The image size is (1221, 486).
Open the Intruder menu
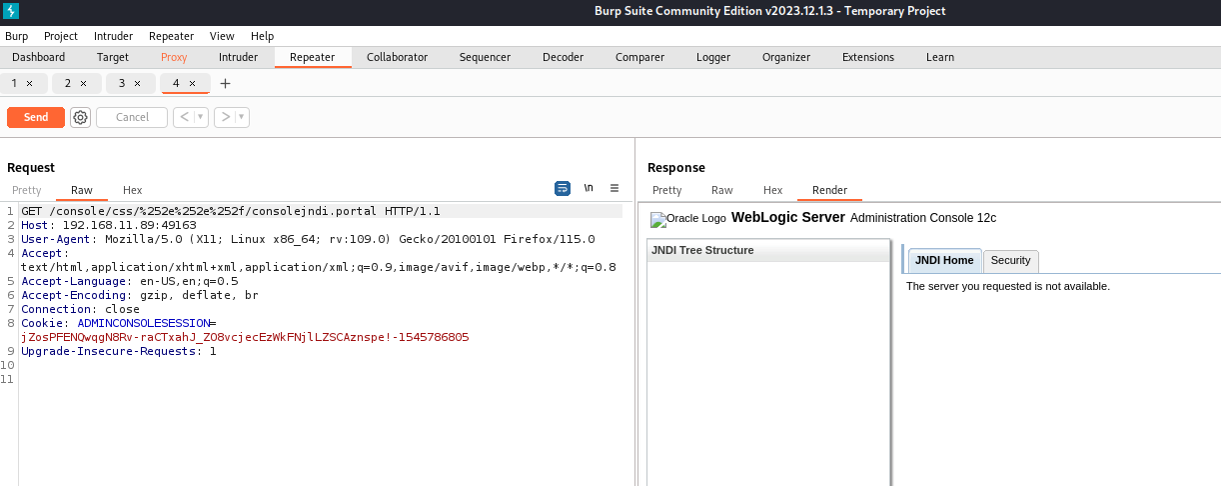coord(113,36)
